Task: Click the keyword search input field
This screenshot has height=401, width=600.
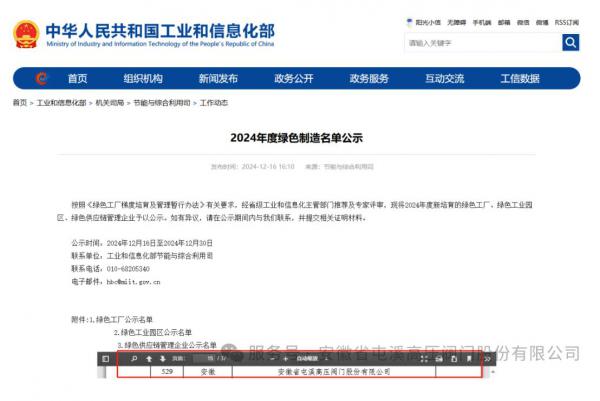Action: point(482,42)
